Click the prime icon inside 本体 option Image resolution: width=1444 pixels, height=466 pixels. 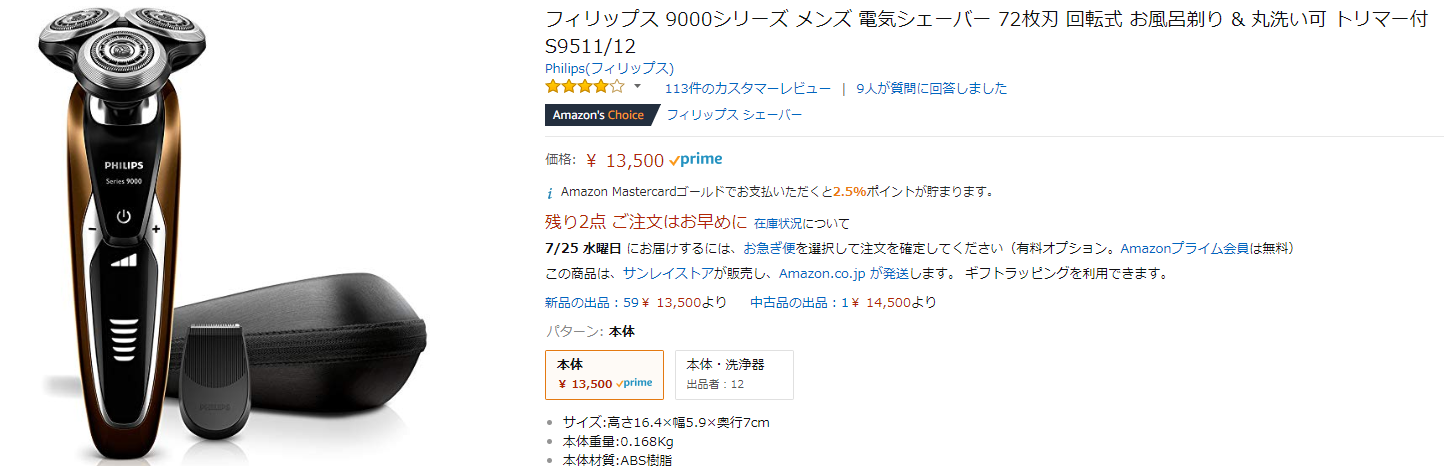(634, 384)
